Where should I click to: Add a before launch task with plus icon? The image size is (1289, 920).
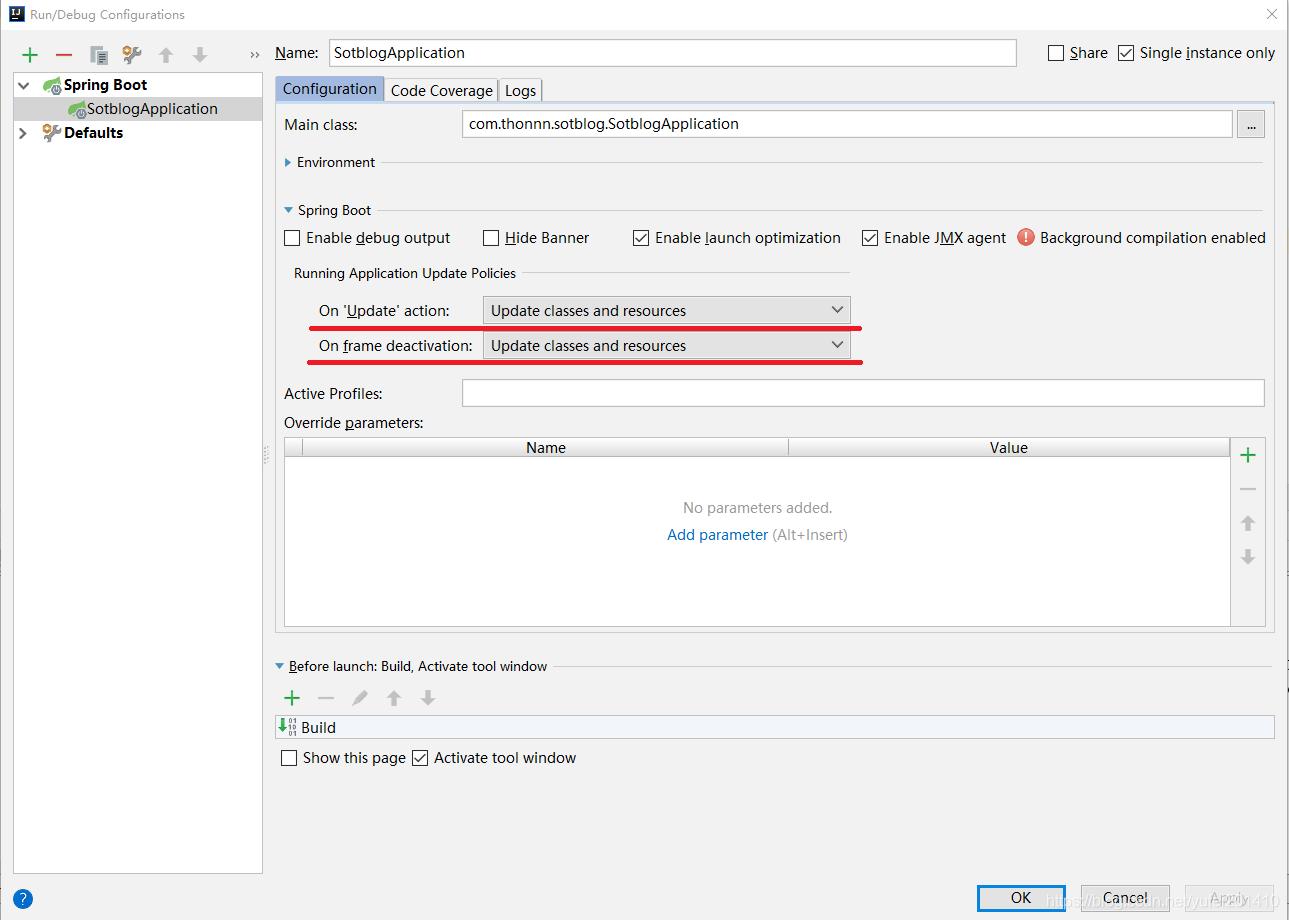click(292, 698)
